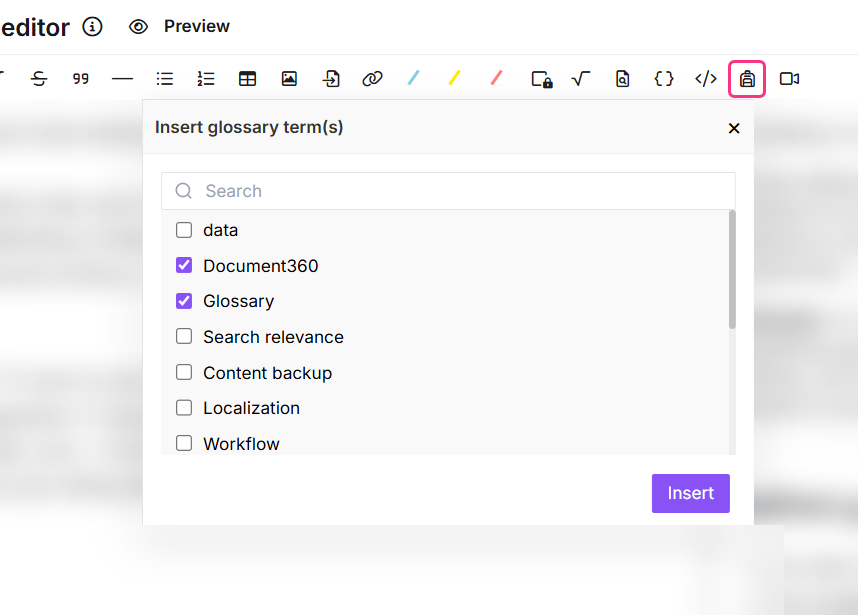This screenshot has width=858, height=615.
Task: Click the 'Workflow' label text
Action: [x=241, y=444]
